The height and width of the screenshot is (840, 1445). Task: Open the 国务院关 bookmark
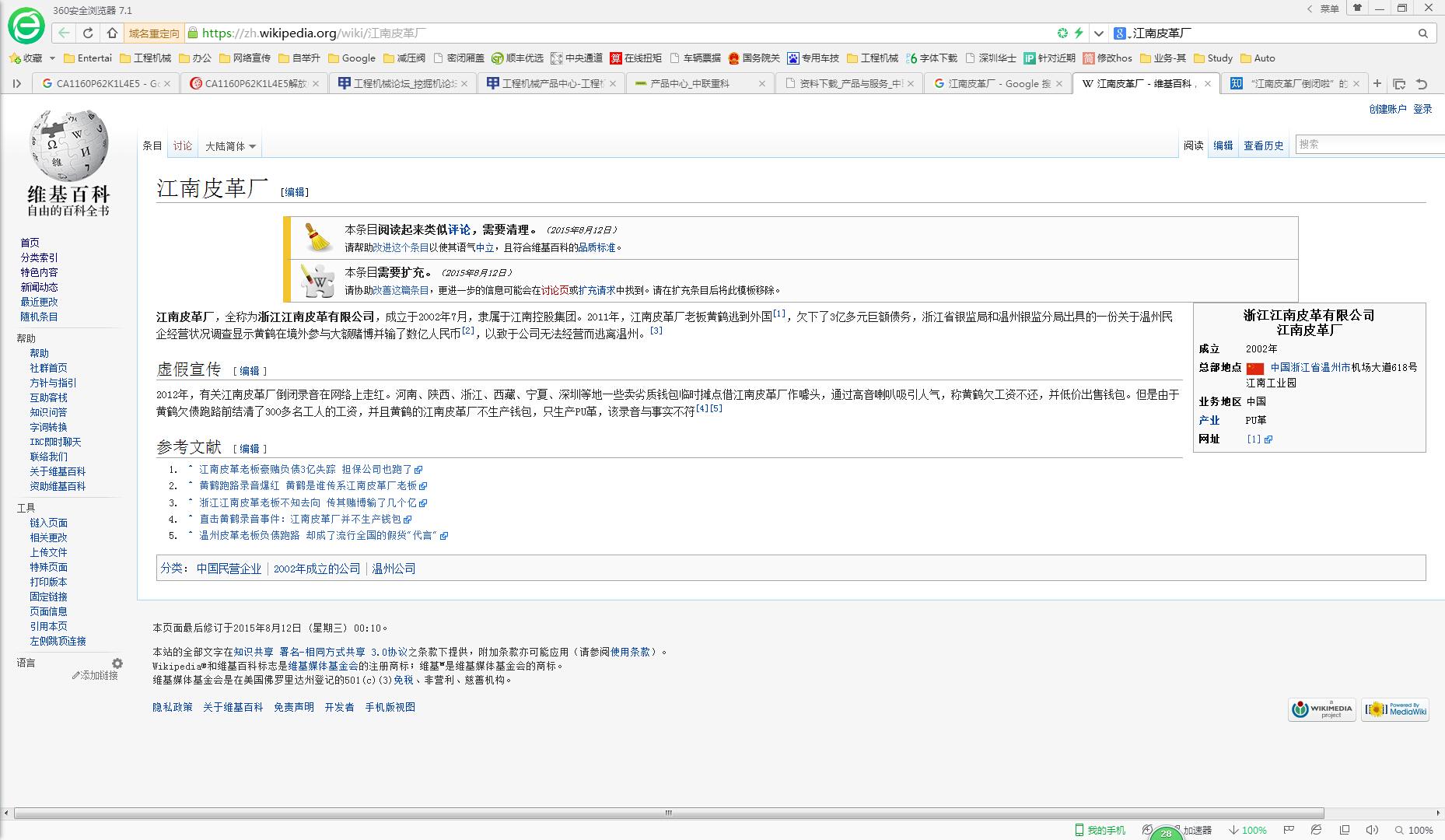(754, 58)
